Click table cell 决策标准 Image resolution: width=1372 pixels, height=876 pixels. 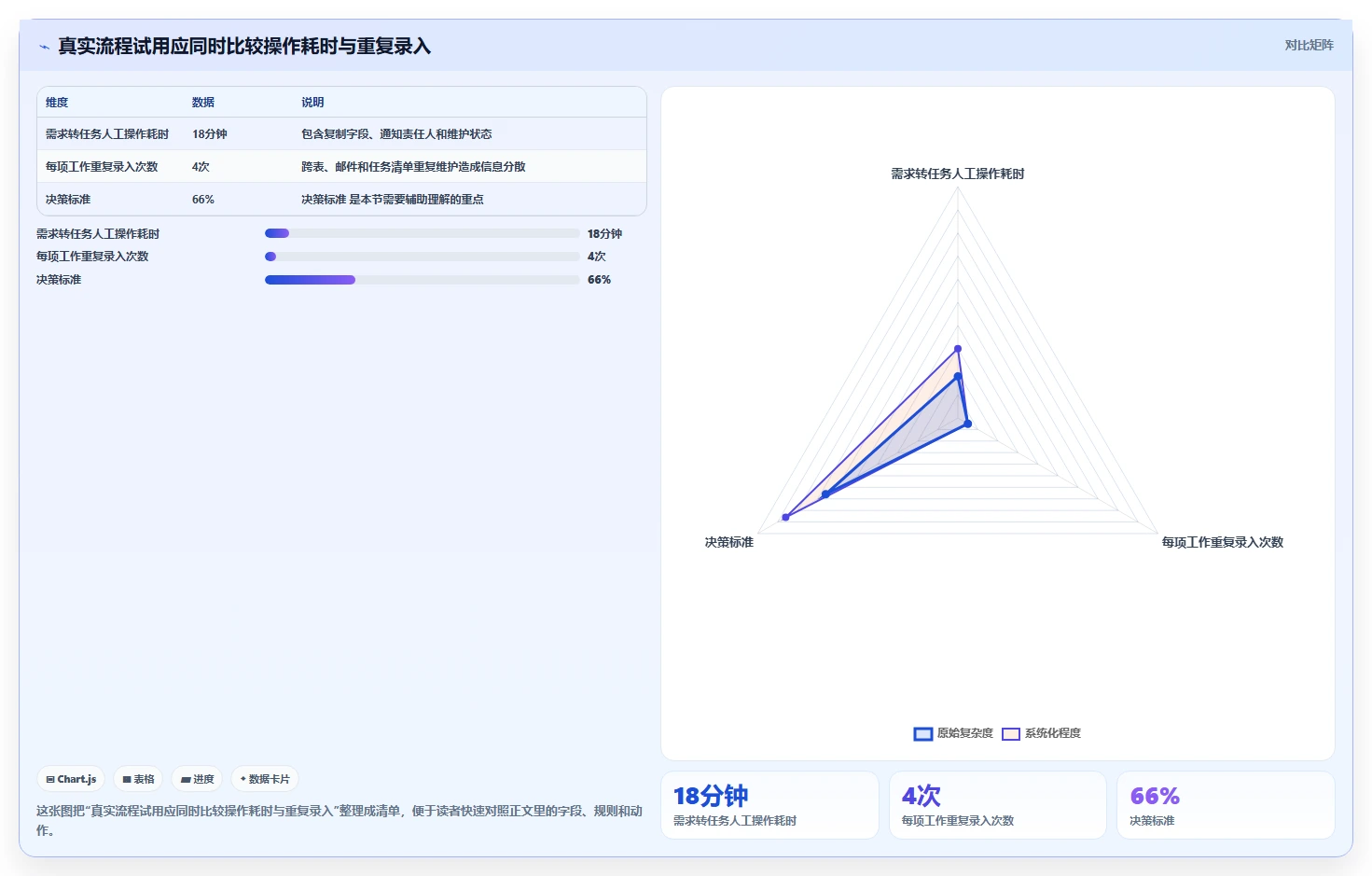pos(68,200)
